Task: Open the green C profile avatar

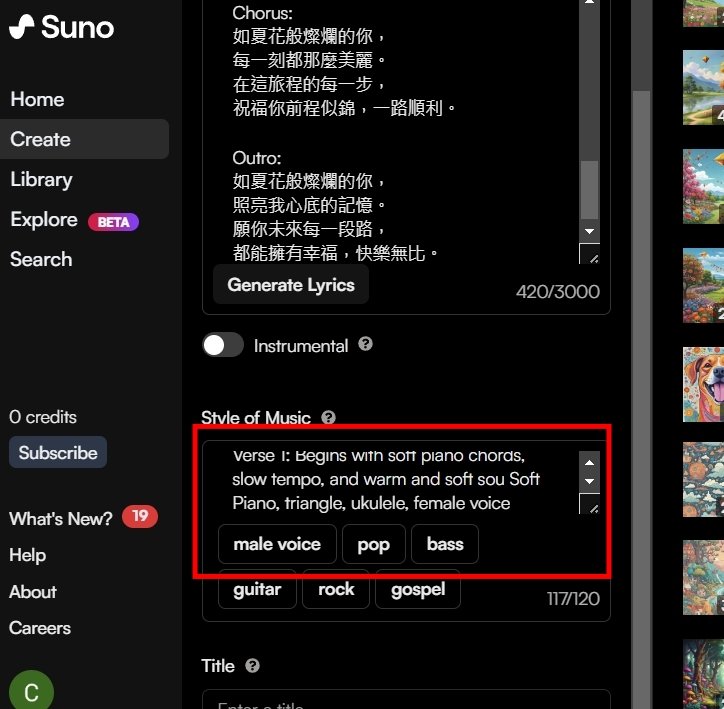Action: (x=31, y=691)
